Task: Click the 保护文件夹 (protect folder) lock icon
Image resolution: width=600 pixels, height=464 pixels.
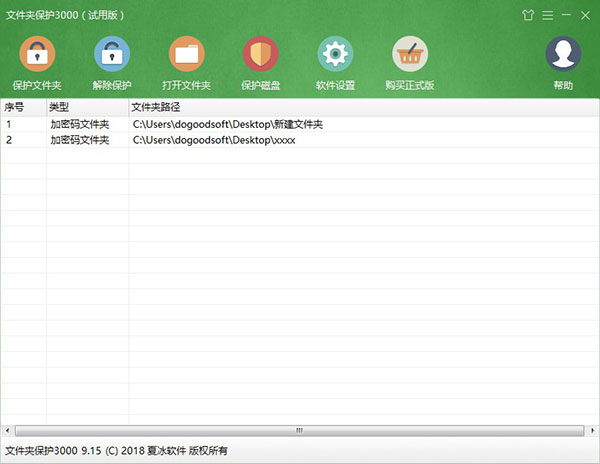Action: [37, 55]
